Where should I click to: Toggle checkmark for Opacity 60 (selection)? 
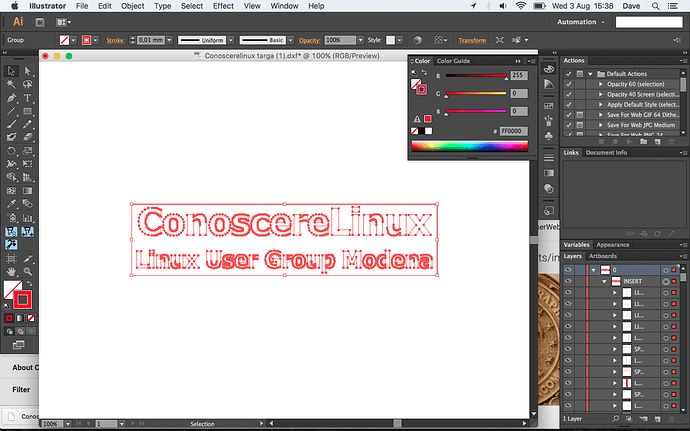click(569, 84)
